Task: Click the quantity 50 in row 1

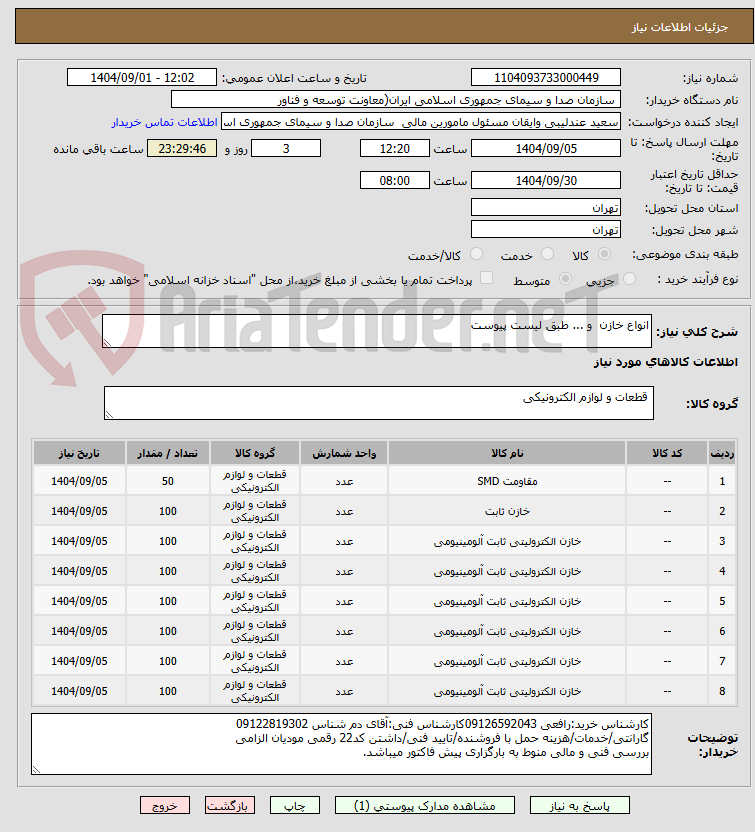Action: 168,481
